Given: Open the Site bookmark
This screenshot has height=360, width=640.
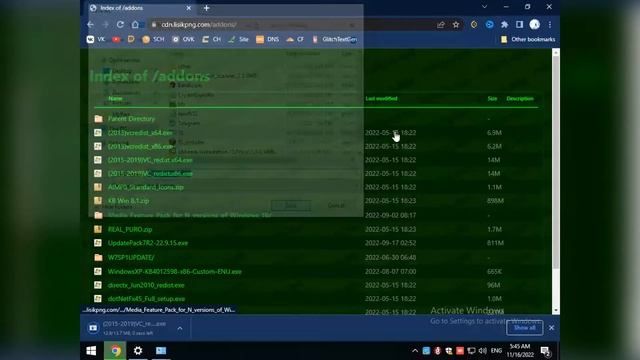Looking at the screenshot, I should coord(238,39).
